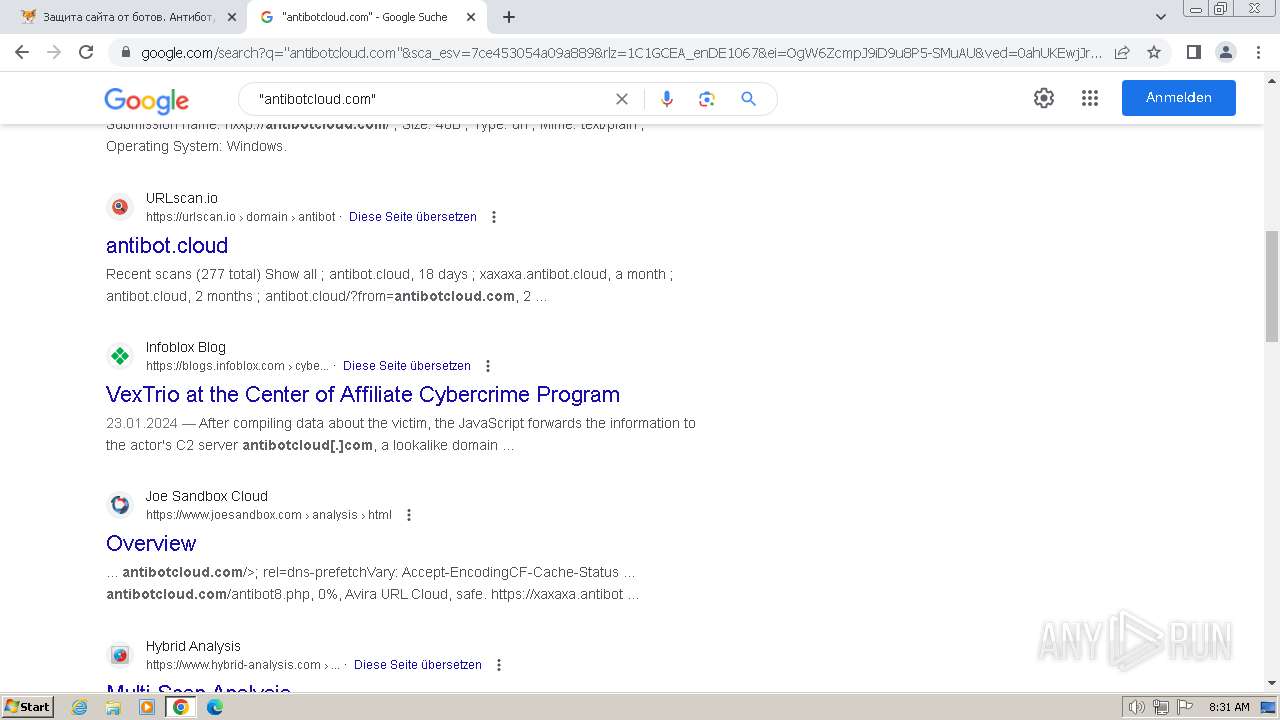Share this page icon in address bar
This screenshot has height=720, width=1280.
click(1122, 52)
